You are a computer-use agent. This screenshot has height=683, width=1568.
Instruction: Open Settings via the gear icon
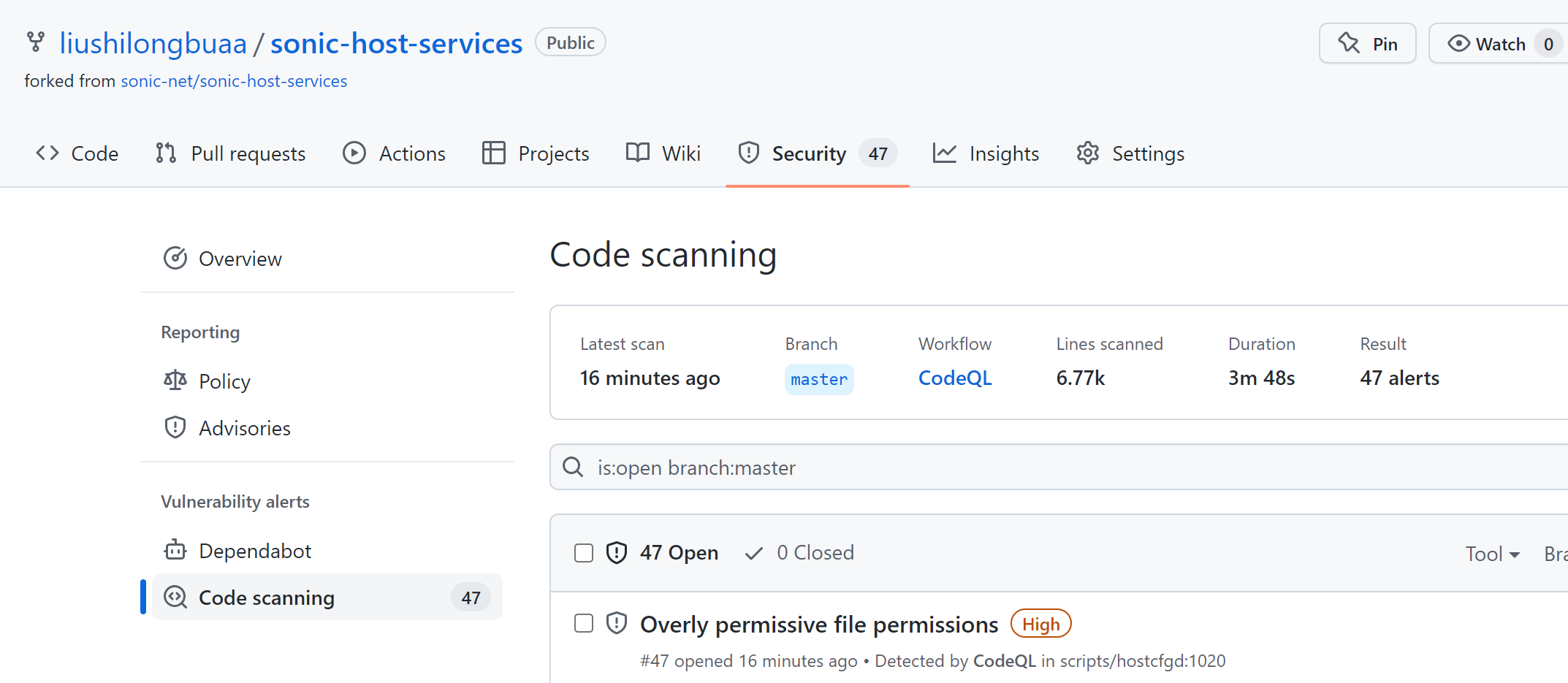(x=1088, y=153)
